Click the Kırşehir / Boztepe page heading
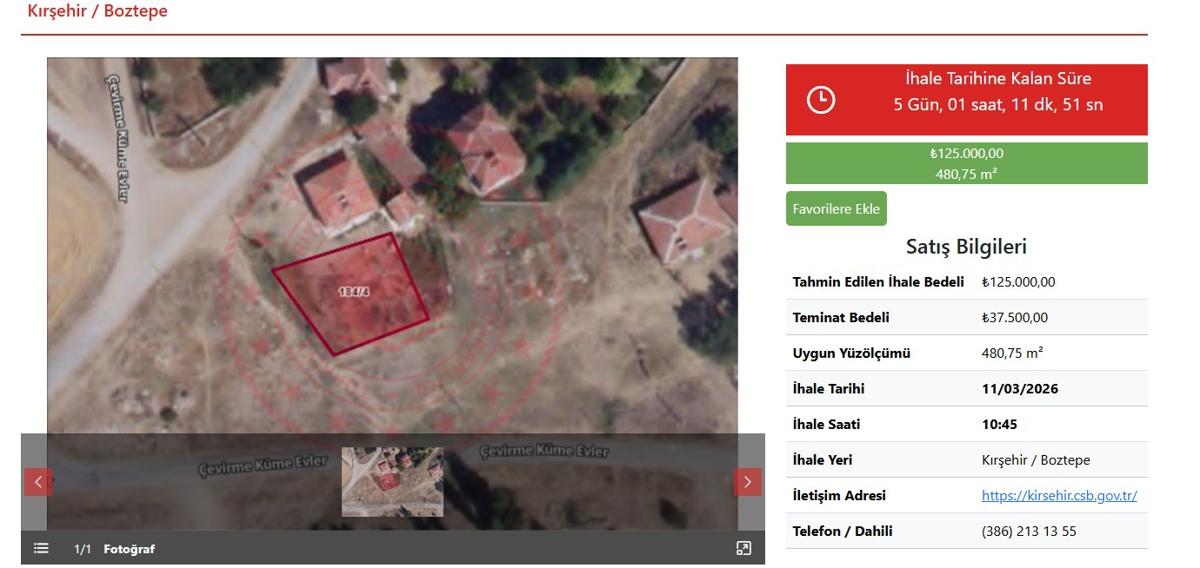The image size is (1200, 568). (x=97, y=12)
